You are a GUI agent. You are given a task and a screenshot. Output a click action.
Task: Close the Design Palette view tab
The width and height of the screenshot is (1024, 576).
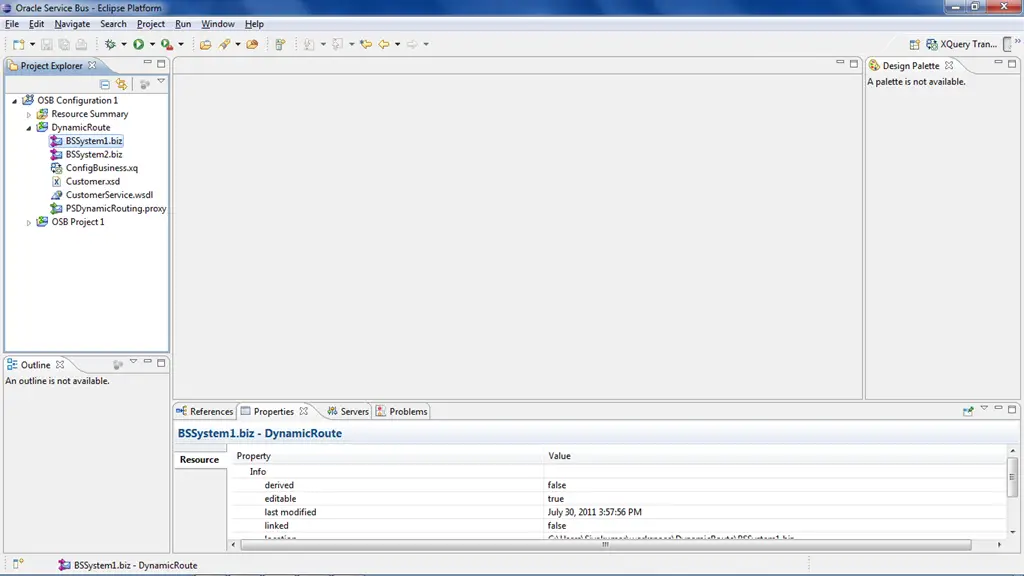coord(949,65)
